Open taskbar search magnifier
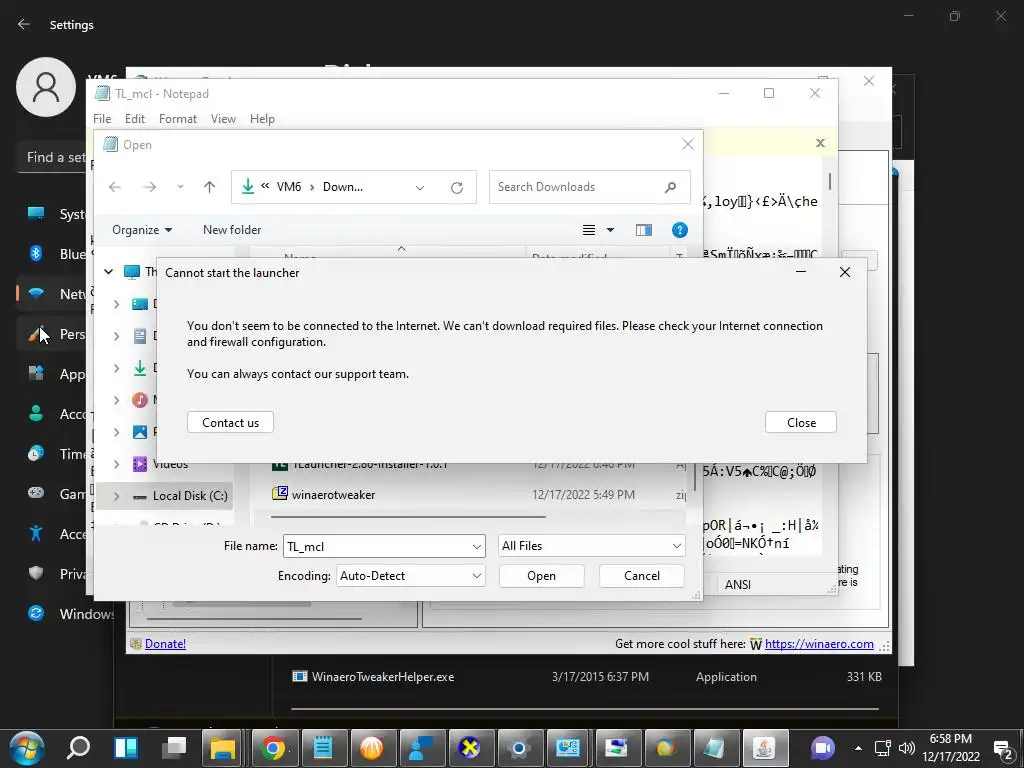 coord(78,748)
